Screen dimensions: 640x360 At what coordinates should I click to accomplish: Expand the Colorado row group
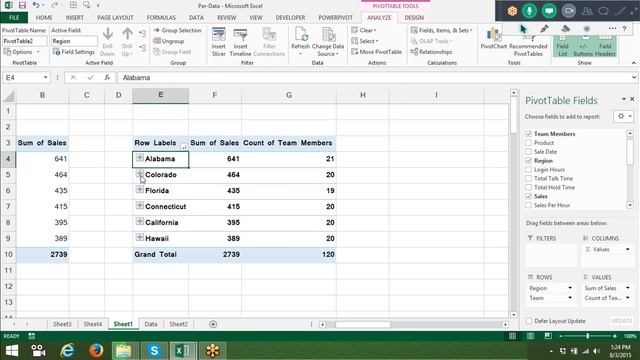pos(140,173)
